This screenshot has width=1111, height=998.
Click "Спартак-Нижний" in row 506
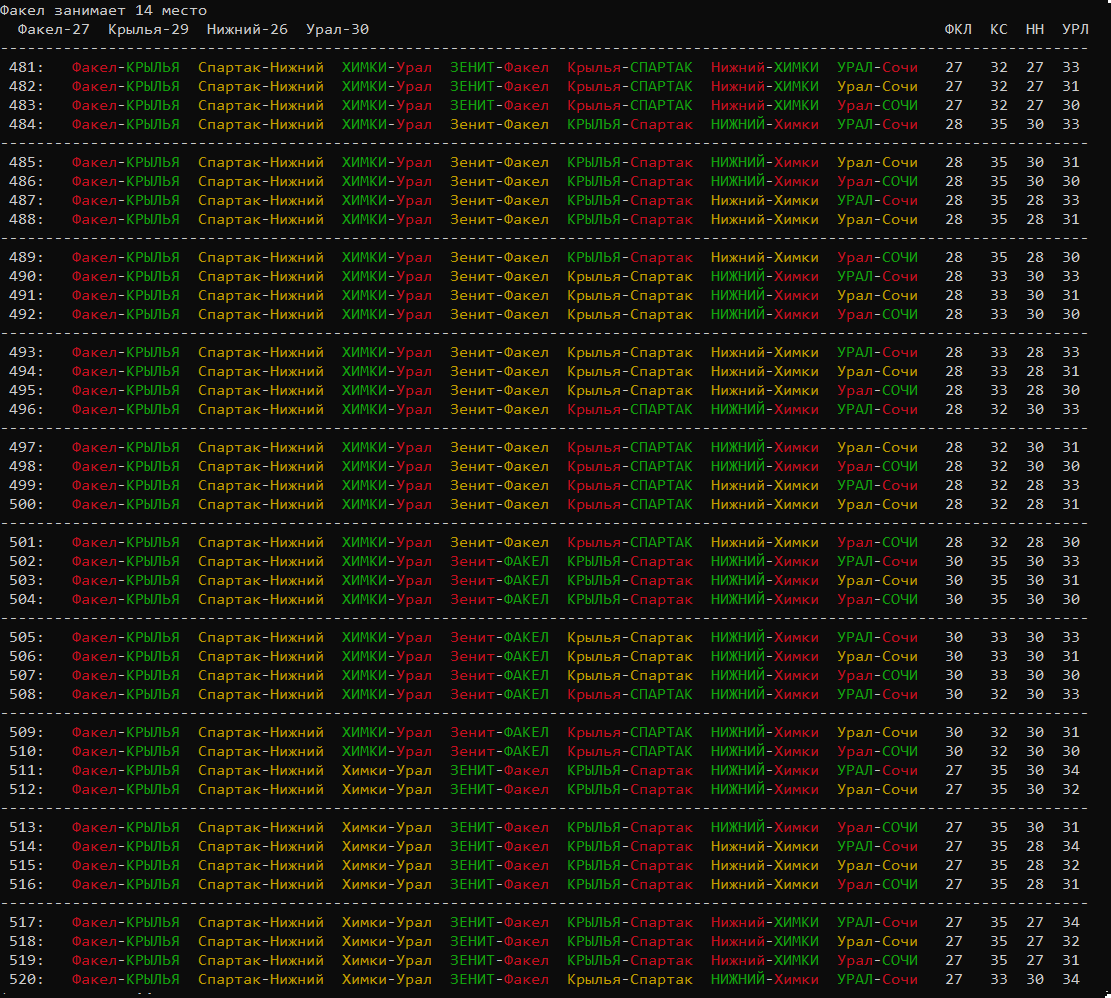pyautogui.click(x=261, y=657)
